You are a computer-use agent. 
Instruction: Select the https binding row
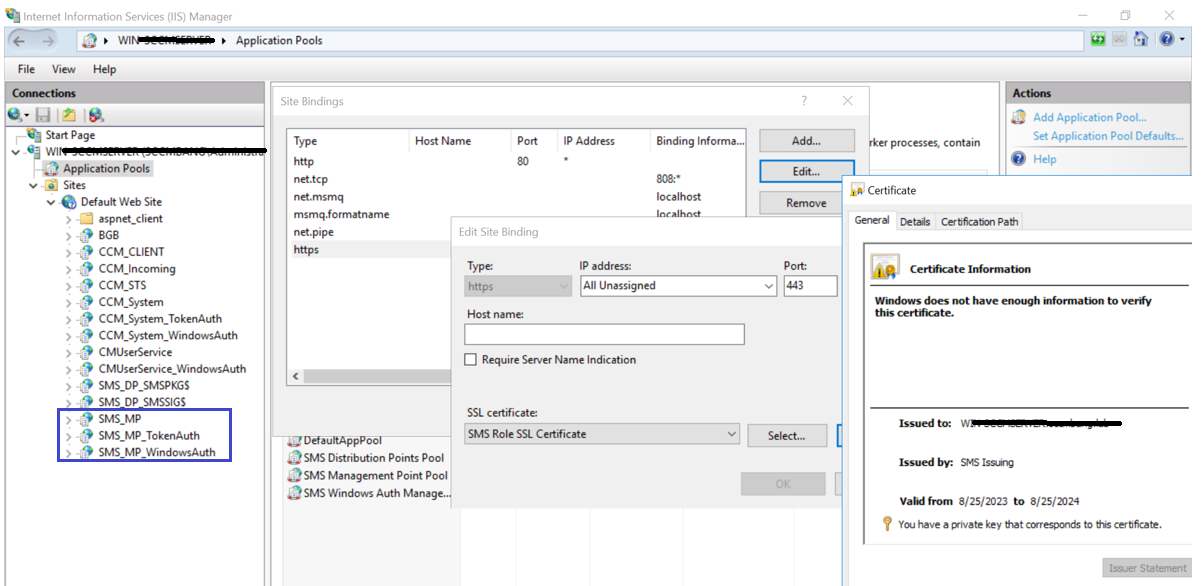[369, 249]
